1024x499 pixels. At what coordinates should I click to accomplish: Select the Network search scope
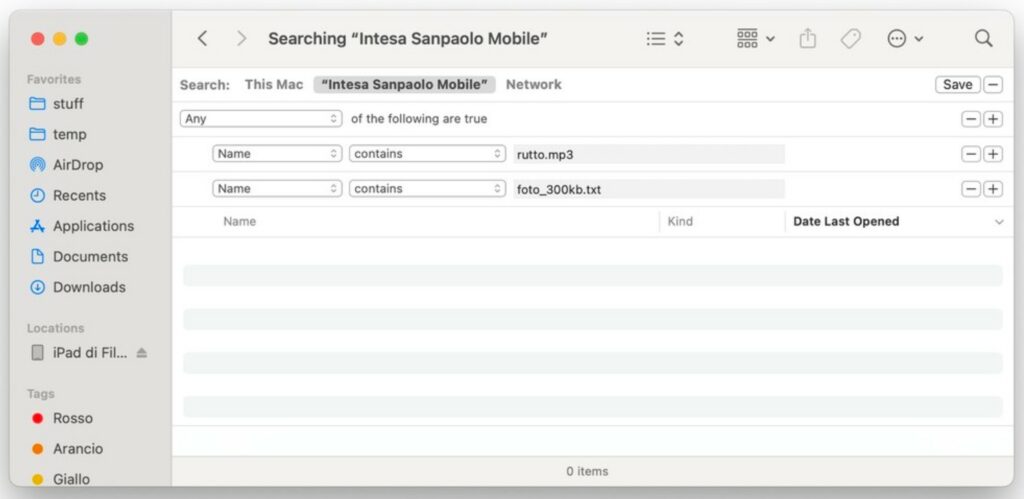(533, 85)
